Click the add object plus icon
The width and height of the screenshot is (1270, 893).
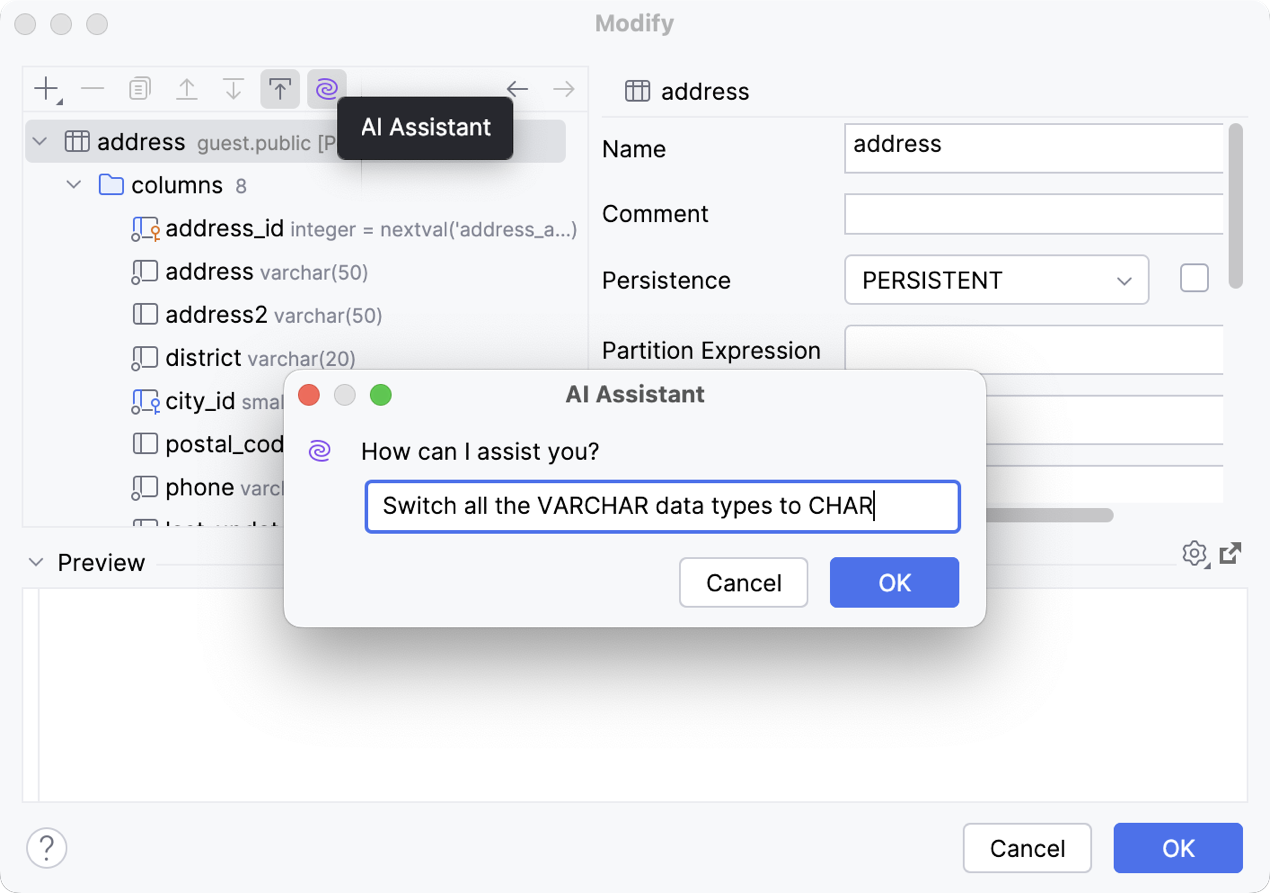(46, 90)
